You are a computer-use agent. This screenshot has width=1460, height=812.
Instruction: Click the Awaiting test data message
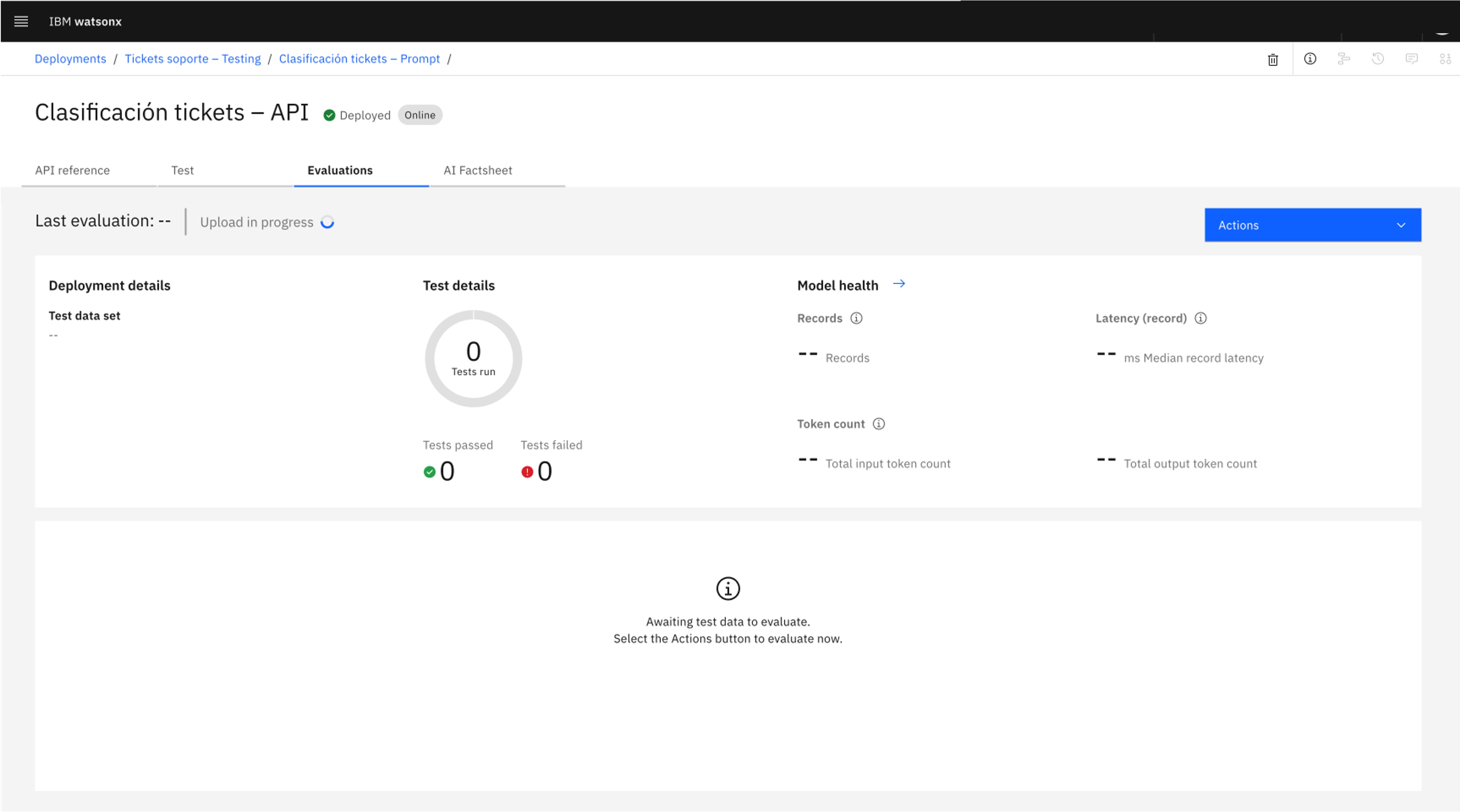(728, 630)
